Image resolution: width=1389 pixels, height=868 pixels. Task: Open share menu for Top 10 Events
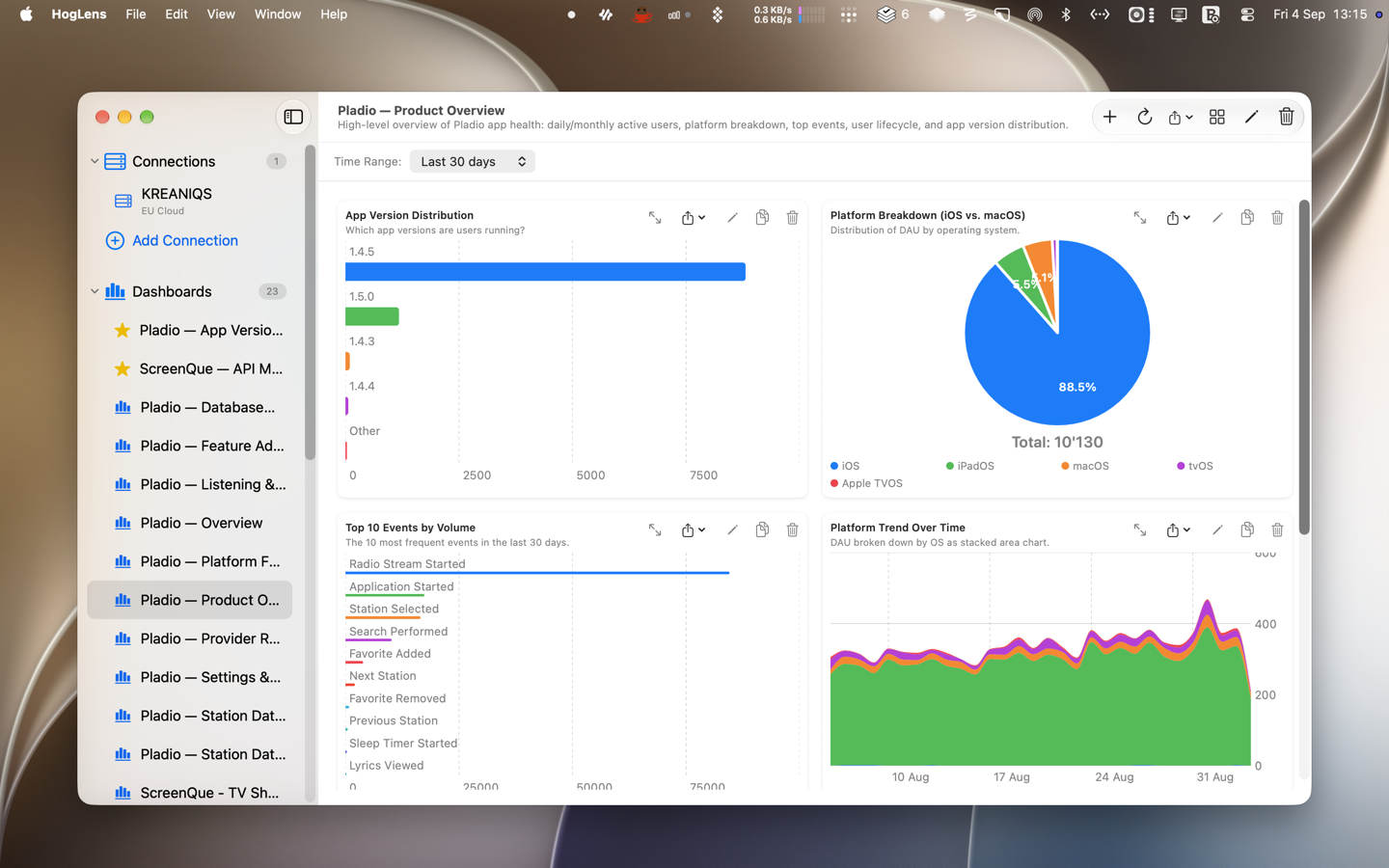coord(694,529)
